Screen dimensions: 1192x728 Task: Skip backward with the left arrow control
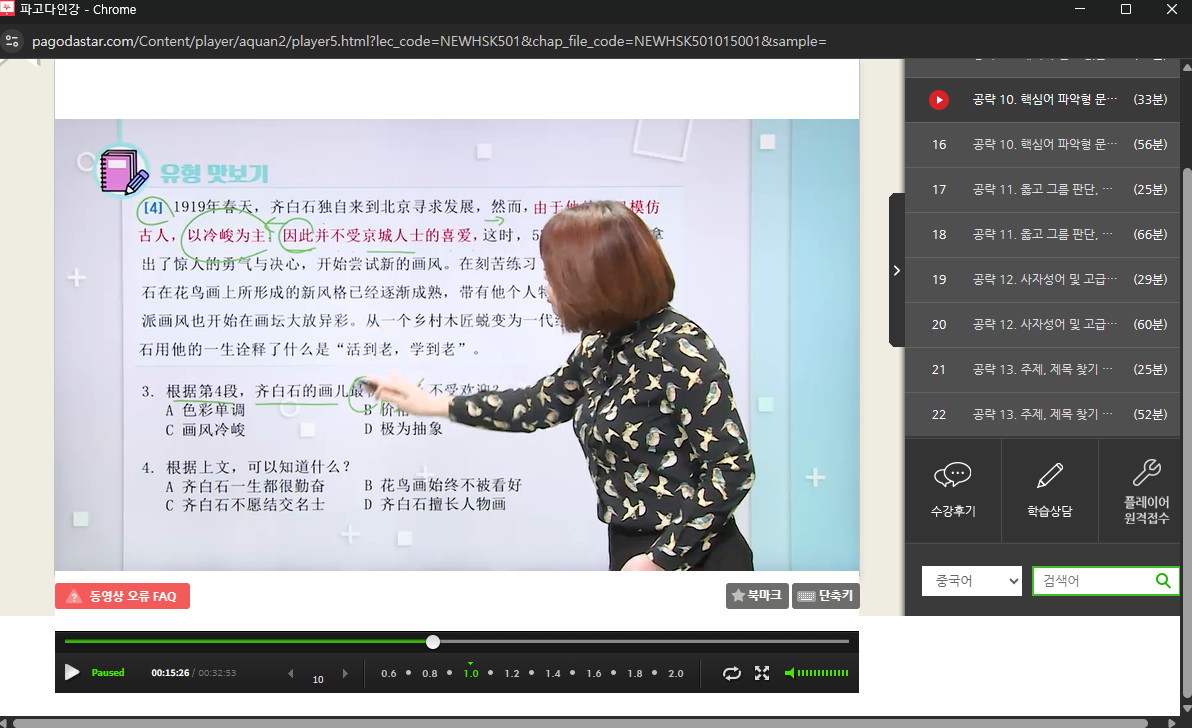[x=291, y=673]
